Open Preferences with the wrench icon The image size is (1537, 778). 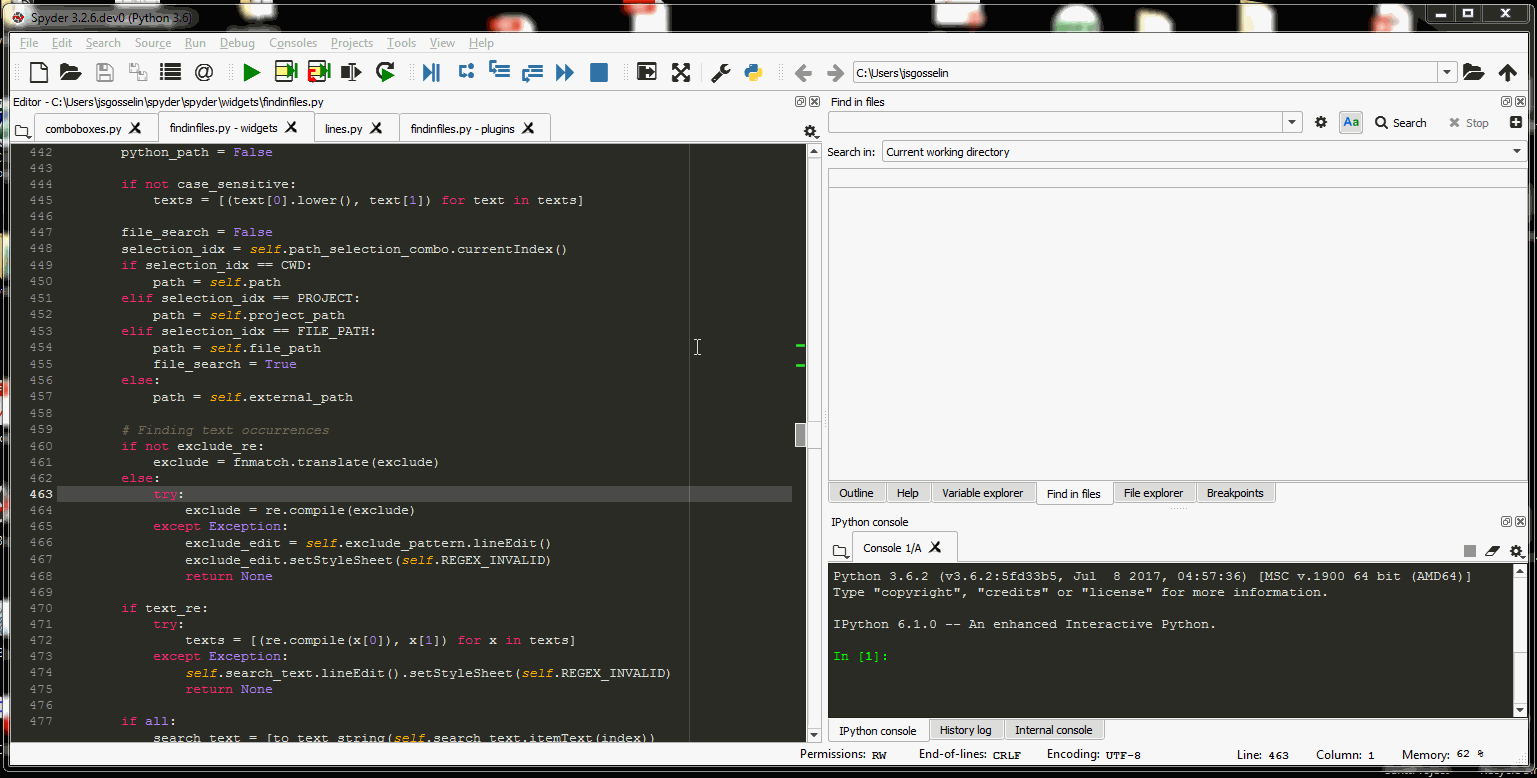point(720,72)
